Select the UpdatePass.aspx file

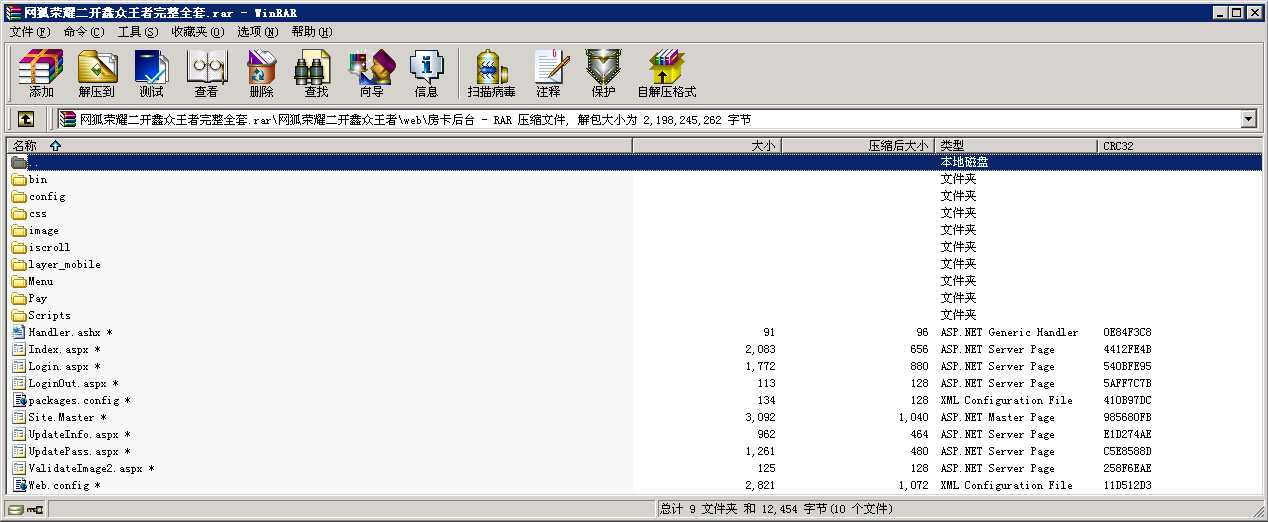635,451
